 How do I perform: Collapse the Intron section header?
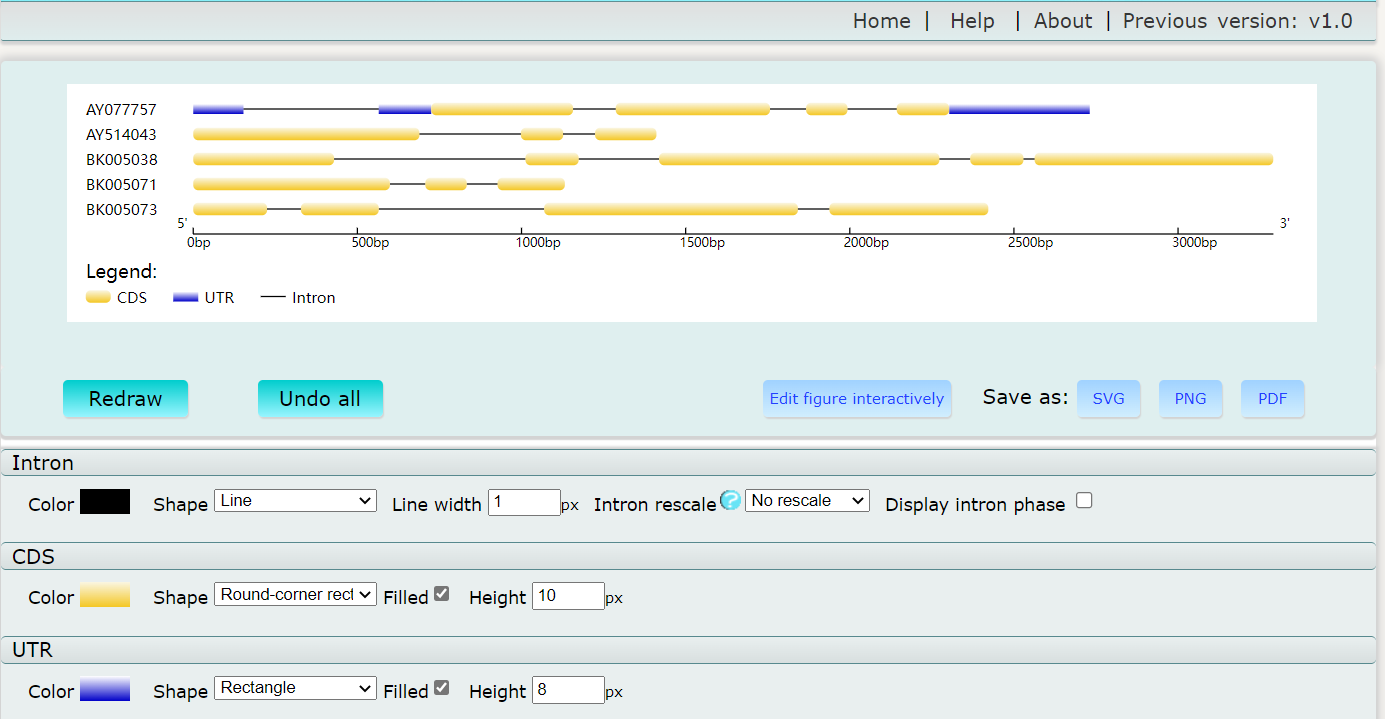688,463
